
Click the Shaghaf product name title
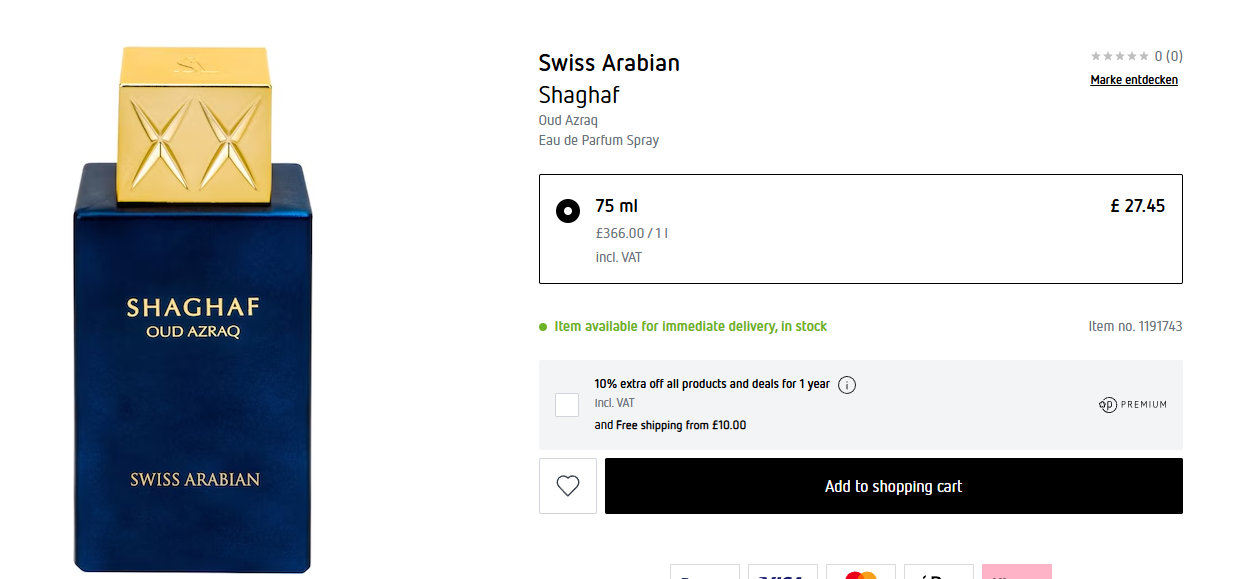click(x=579, y=95)
